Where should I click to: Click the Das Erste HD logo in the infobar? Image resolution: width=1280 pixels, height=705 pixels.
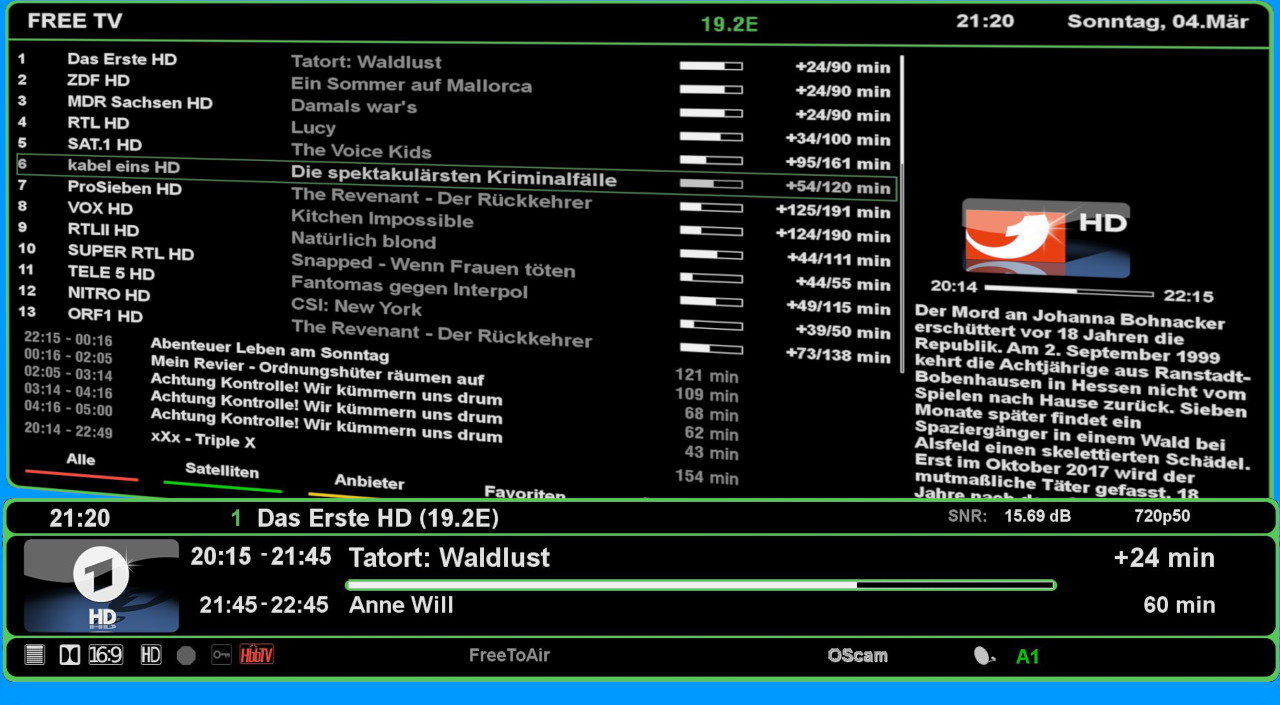[101, 586]
